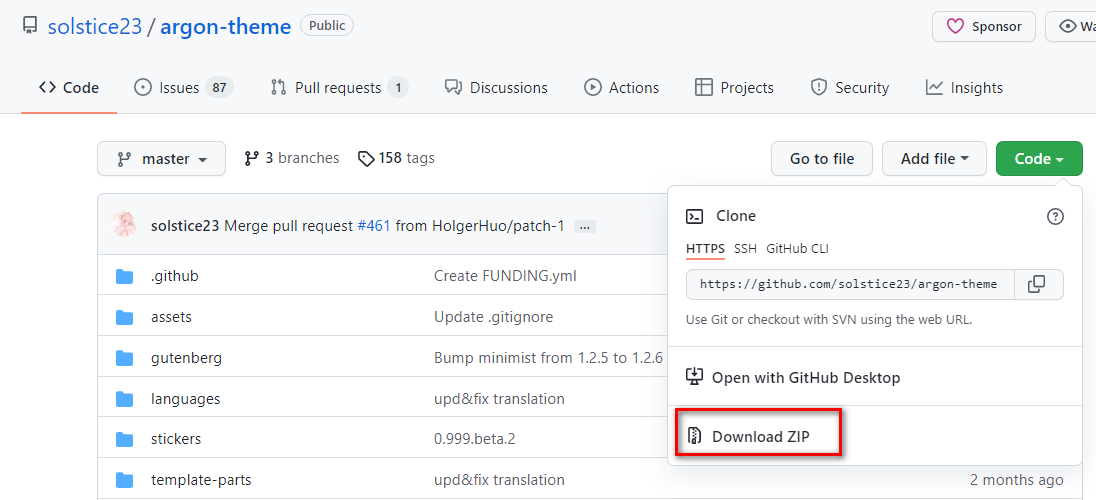Open the Security tab
1096x500 pixels.
click(849, 87)
